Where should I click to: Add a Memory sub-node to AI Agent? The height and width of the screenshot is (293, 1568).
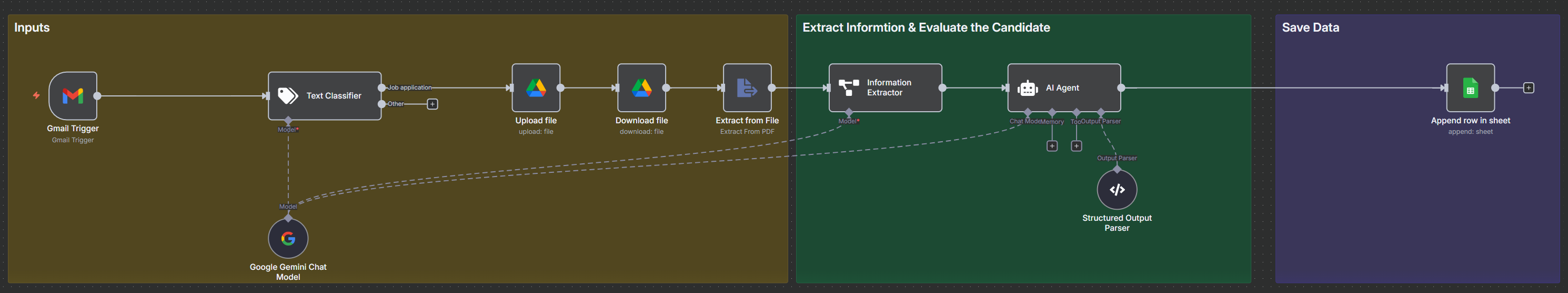(x=1052, y=146)
